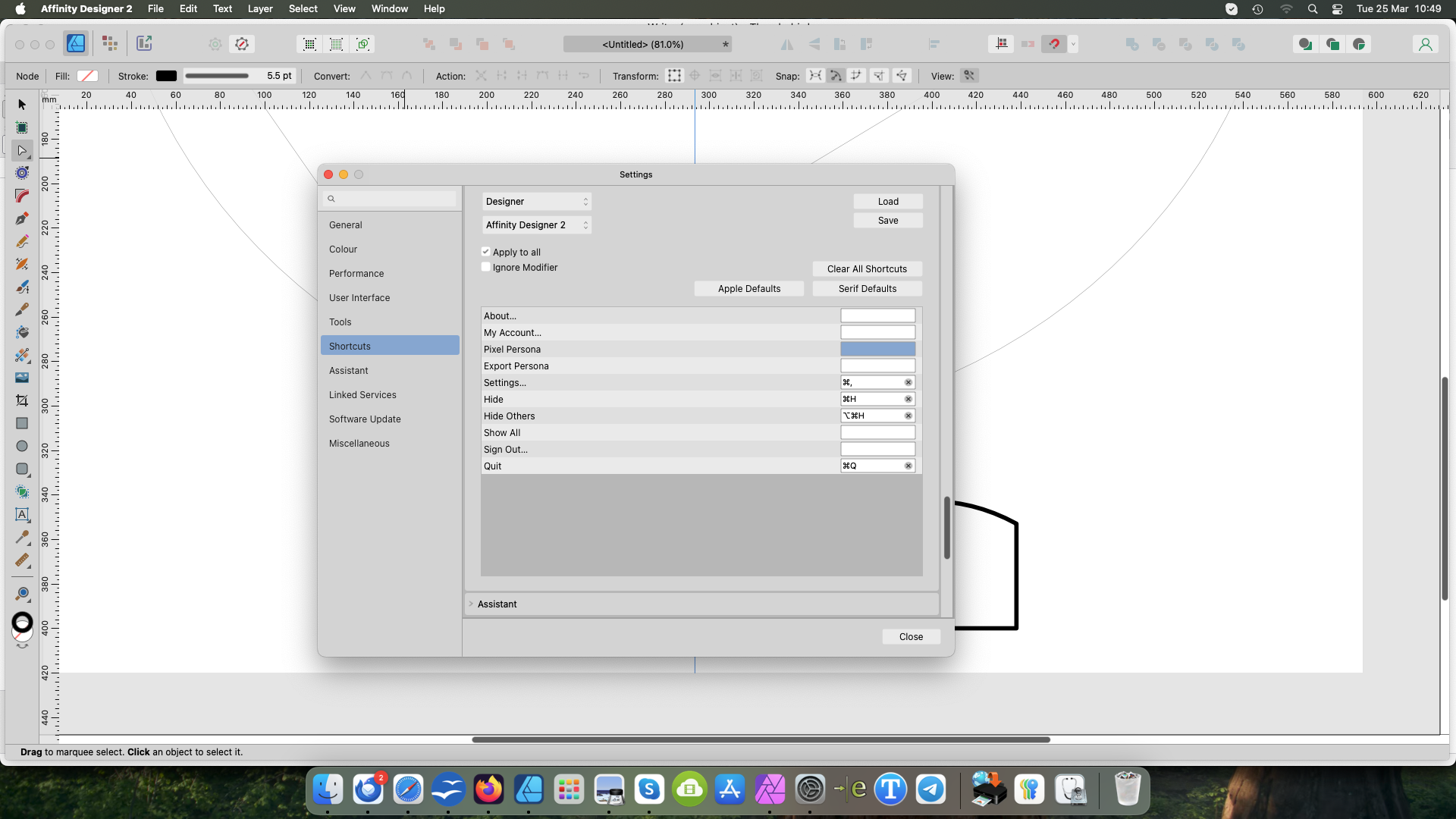Open the snapping options dropdown arrow
Screen dimensions: 1456x819
tap(1073, 44)
